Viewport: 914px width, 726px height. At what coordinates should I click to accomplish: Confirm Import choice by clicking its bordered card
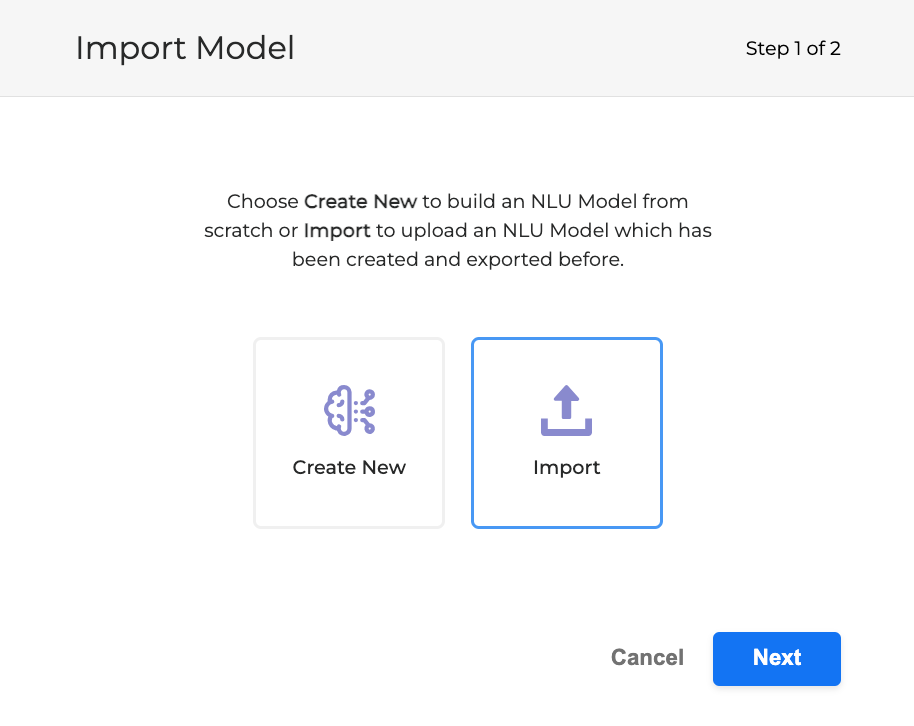tap(566, 432)
